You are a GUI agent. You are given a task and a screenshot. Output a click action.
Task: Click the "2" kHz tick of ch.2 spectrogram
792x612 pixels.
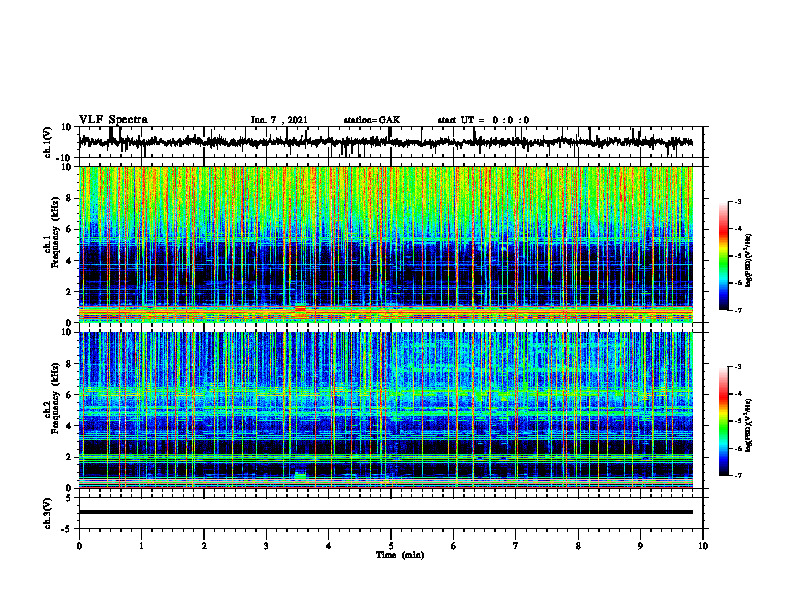pos(69,457)
